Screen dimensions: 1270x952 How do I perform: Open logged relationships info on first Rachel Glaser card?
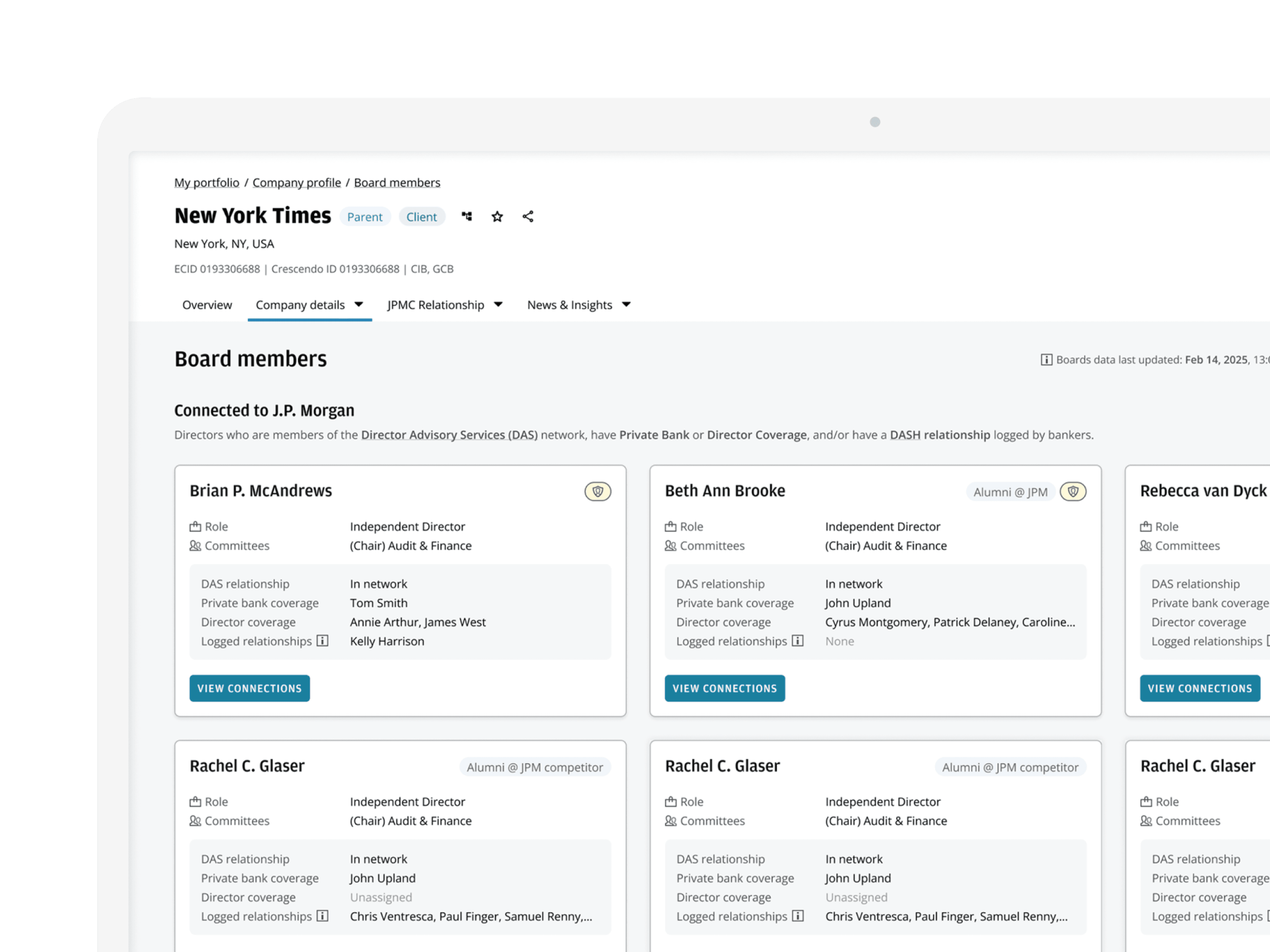(x=323, y=915)
